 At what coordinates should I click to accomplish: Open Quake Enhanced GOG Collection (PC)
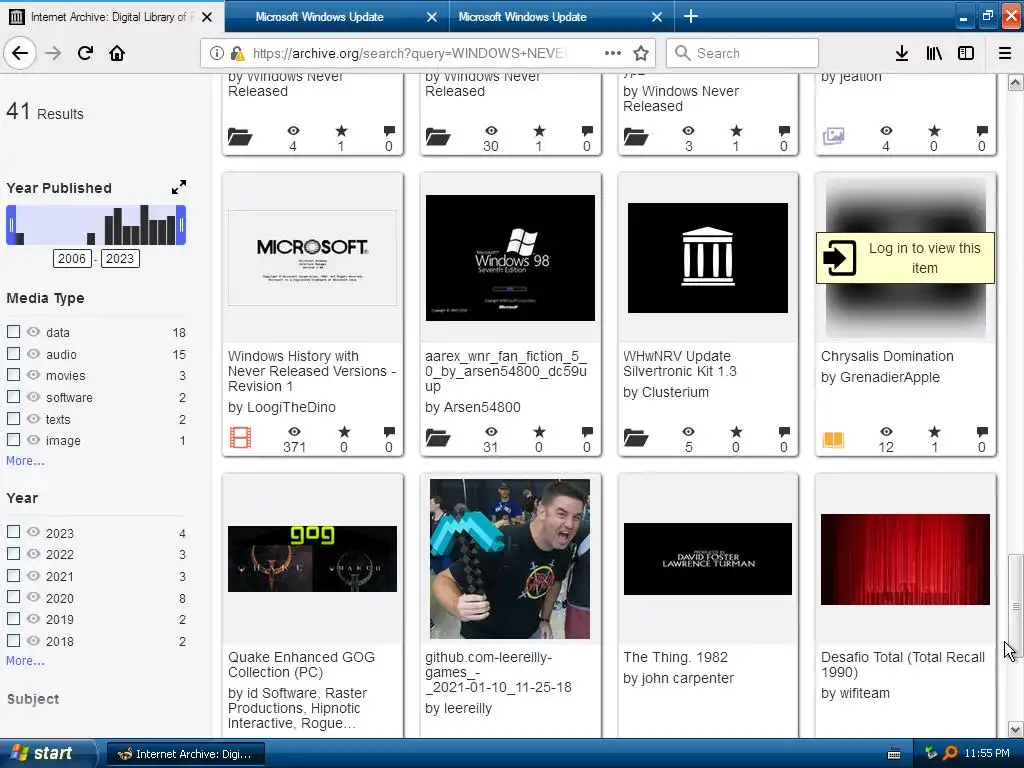point(301,664)
